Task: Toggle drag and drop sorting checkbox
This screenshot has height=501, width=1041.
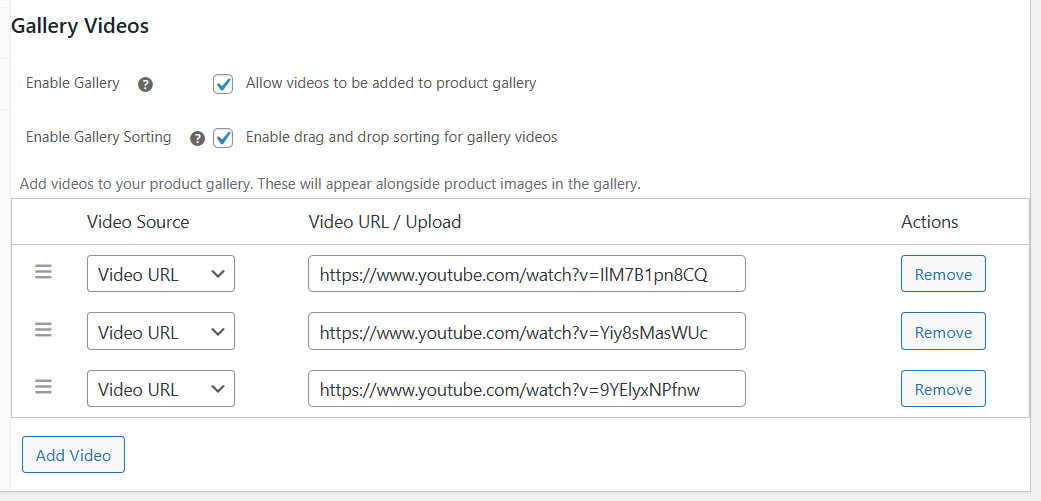Action: pos(223,138)
